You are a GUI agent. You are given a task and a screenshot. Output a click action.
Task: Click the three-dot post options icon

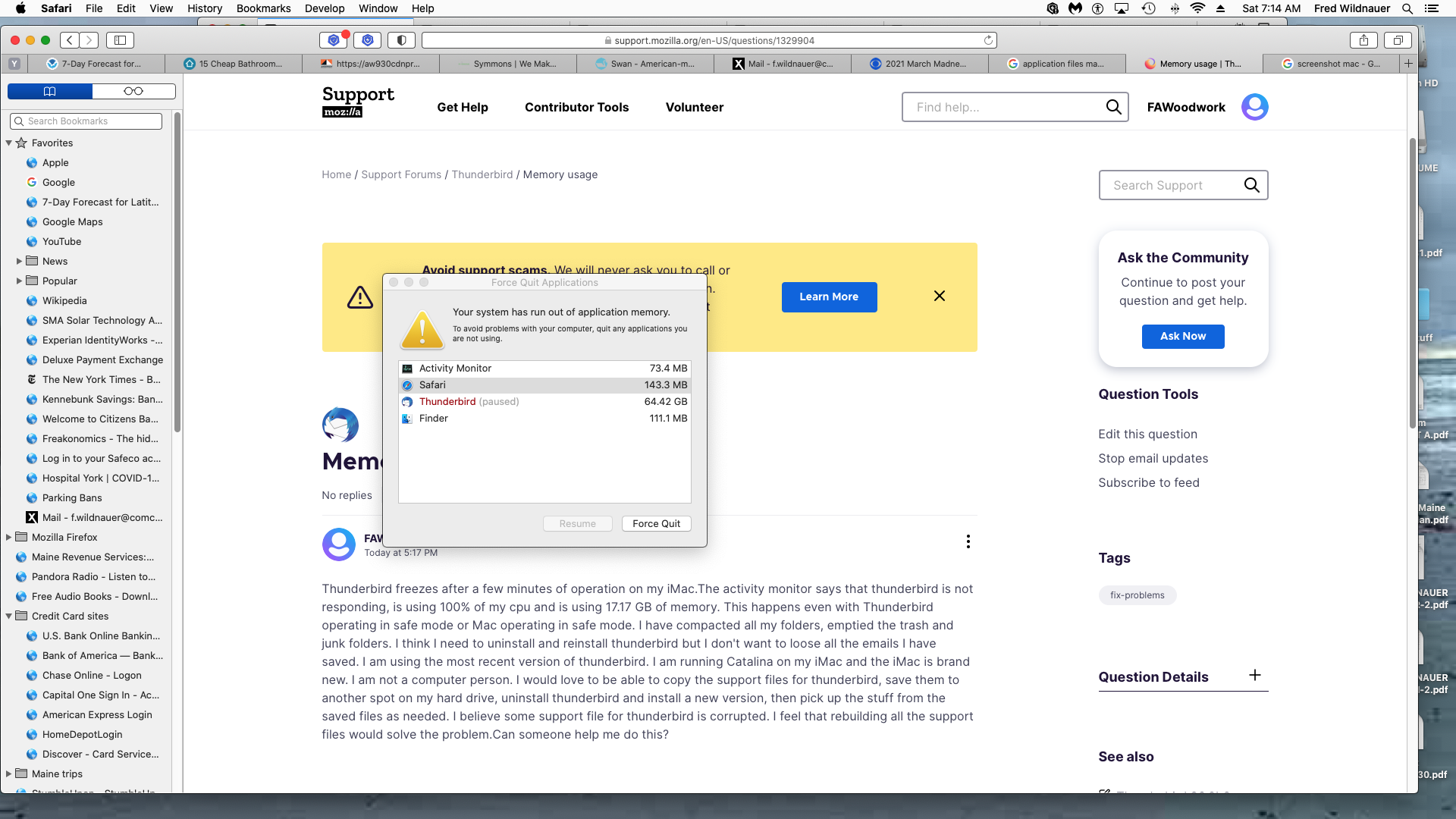968,541
